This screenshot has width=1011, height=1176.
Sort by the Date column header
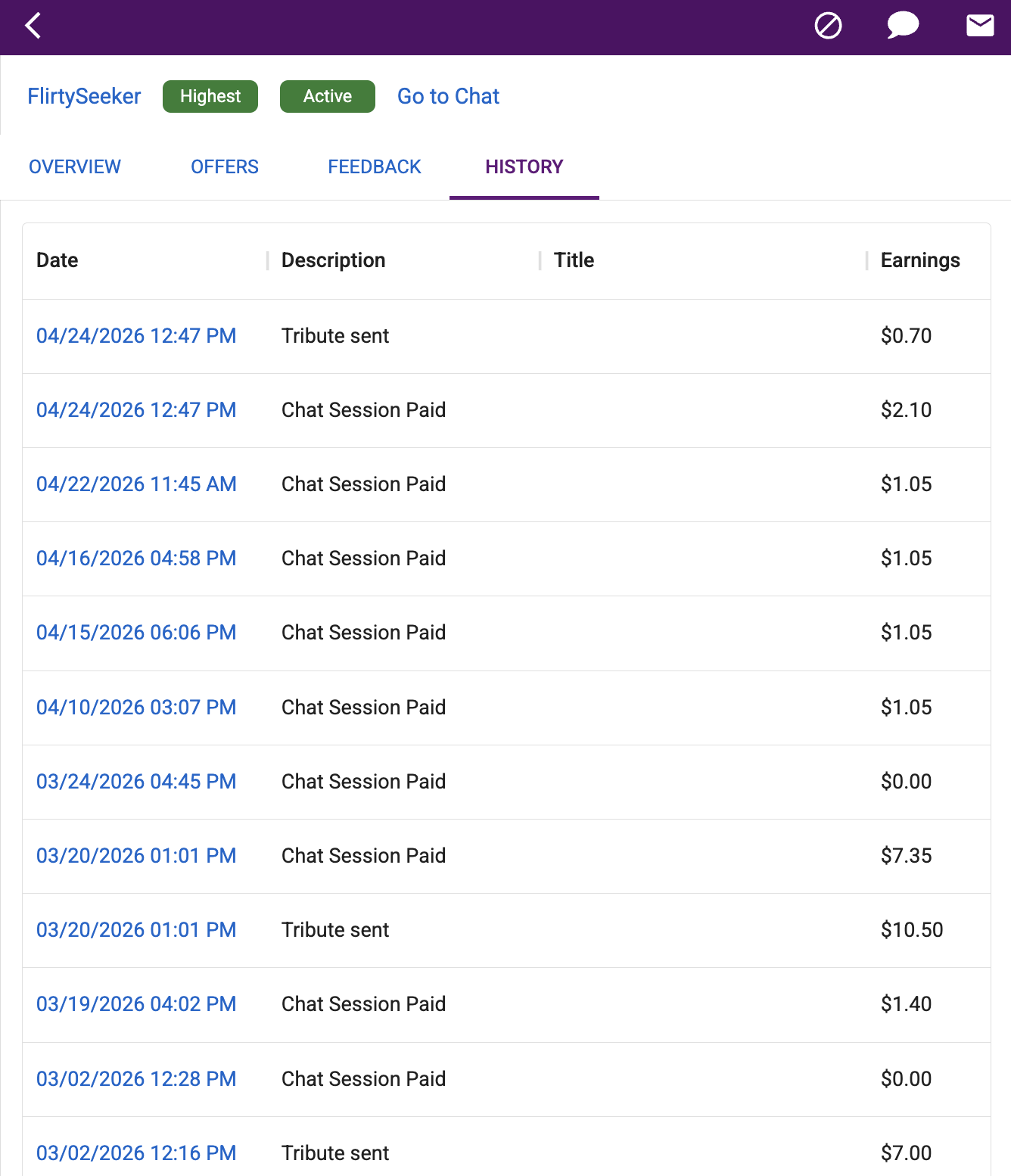pyautogui.click(x=58, y=260)
